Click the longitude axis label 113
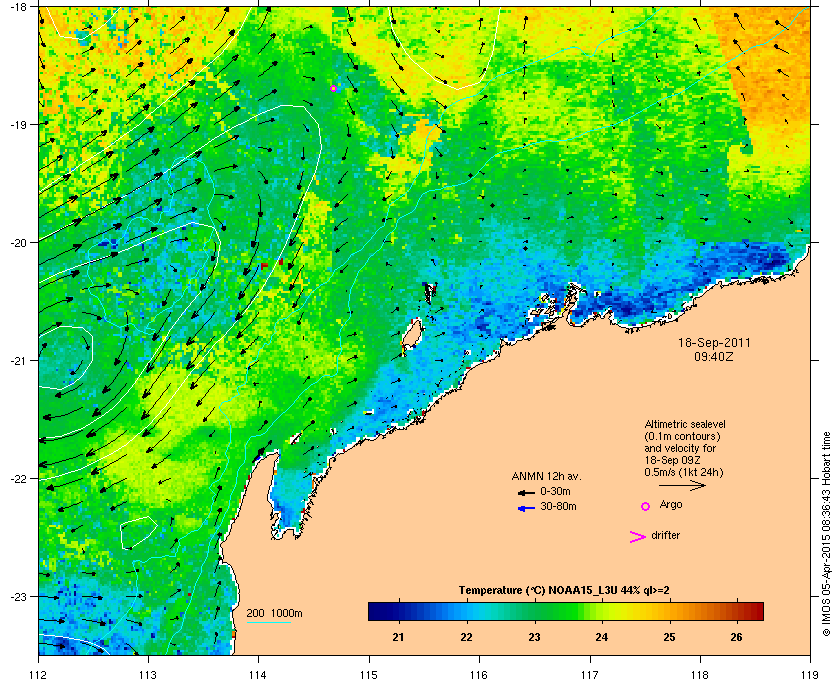 point(148,674)
